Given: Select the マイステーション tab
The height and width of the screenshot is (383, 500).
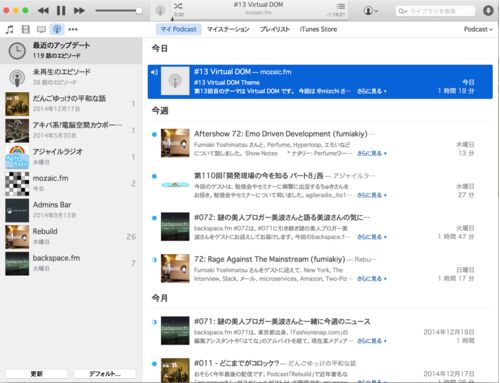Looking at the screenshot, I should pos(228,29).
